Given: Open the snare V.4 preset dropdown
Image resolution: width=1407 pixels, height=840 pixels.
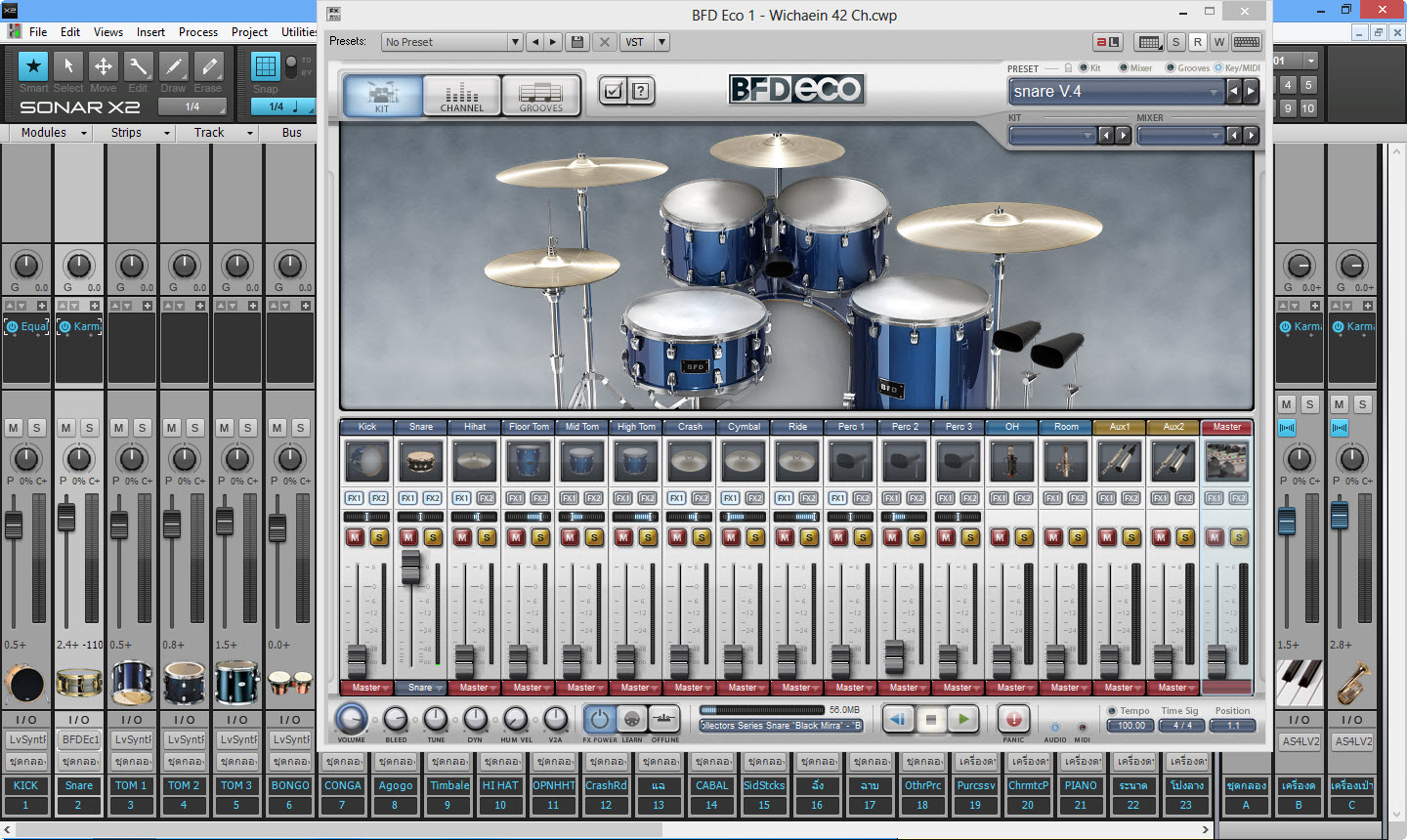Looking at the screenshot, I should [x=1116, y=92].
